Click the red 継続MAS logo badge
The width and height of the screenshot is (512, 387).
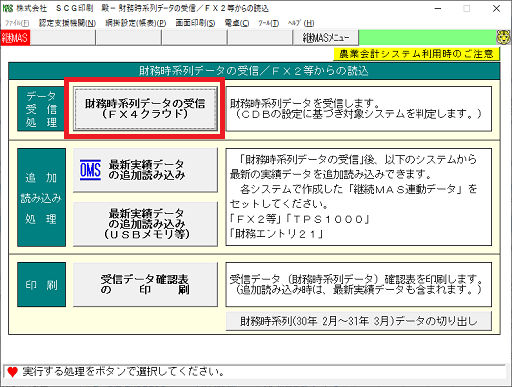click(x=15, y=38)
